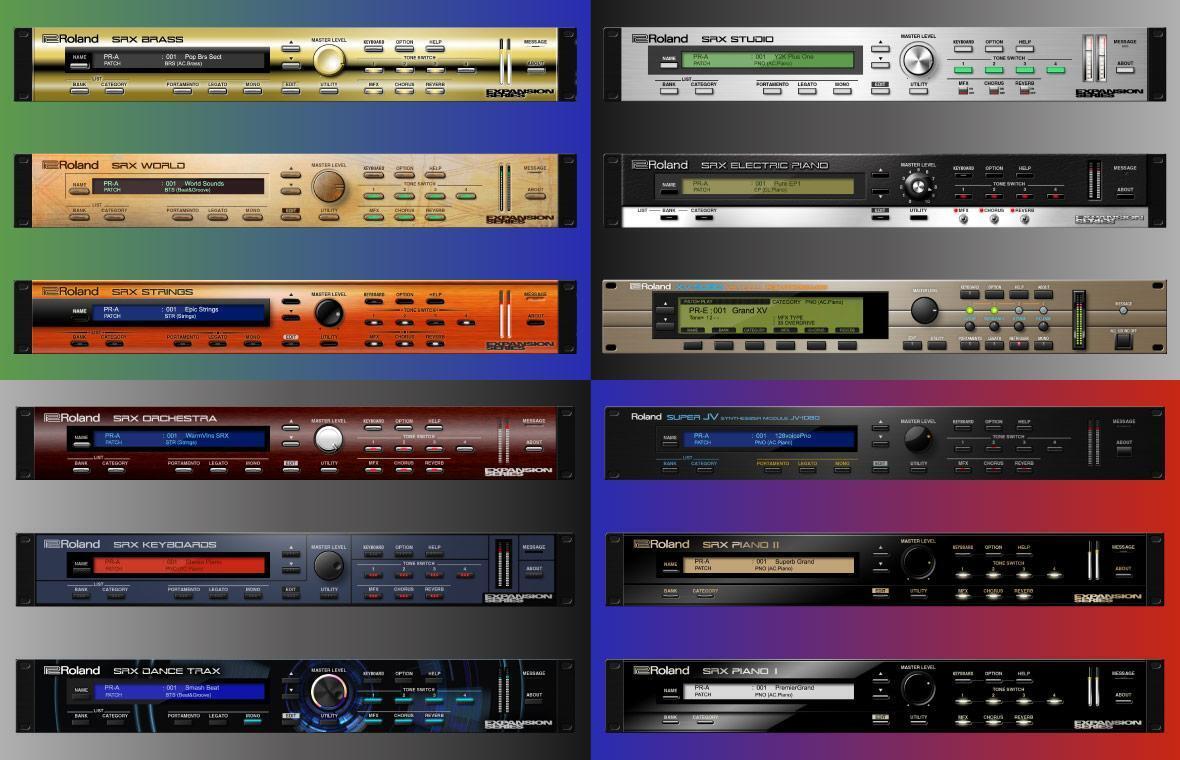Open the Option menu on SRX Orchestra
Image resolution: width=1180 pixels, height=760 pixels.
[404, 428]
